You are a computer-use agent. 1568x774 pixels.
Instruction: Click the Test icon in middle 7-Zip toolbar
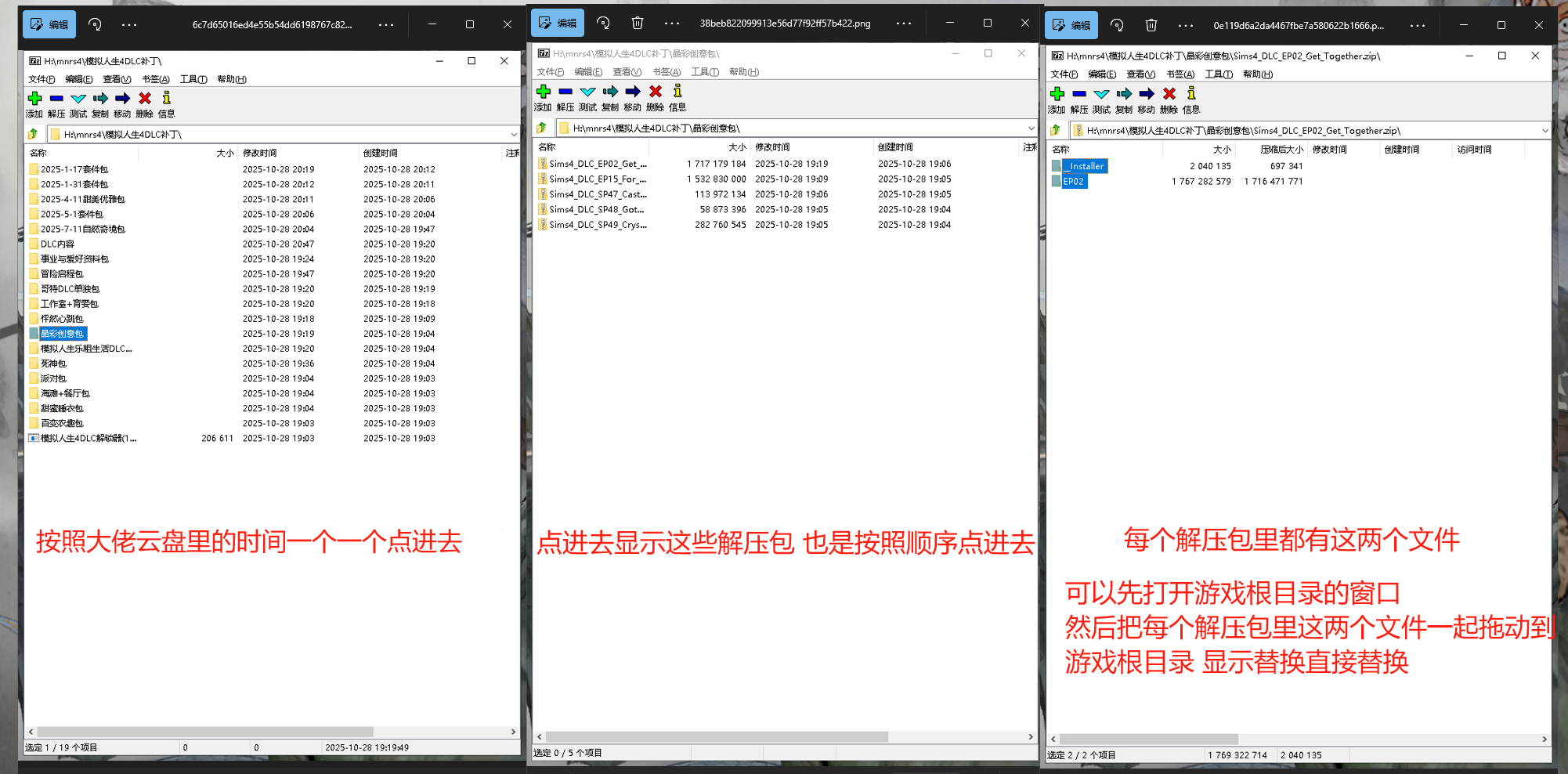tap(587, 92)
